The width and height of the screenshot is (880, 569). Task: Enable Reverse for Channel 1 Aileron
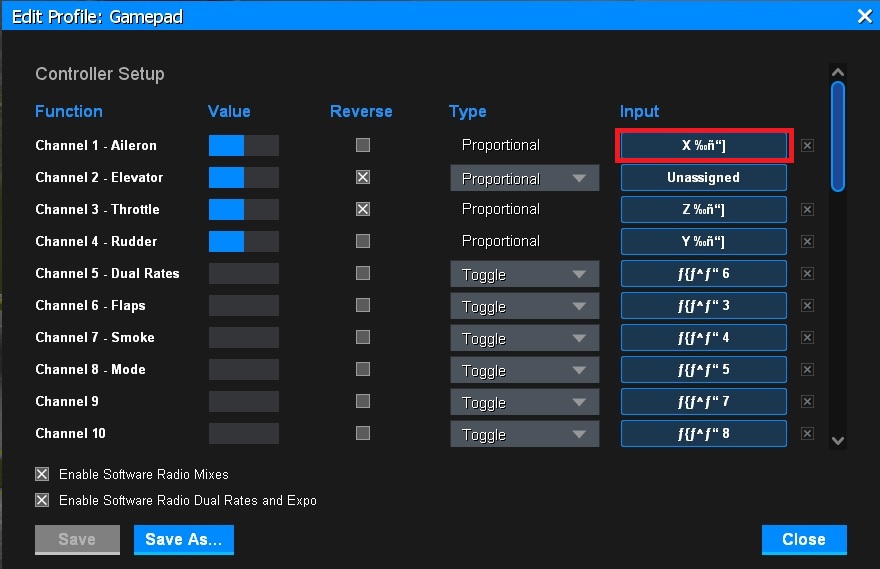tap(363, 145)
